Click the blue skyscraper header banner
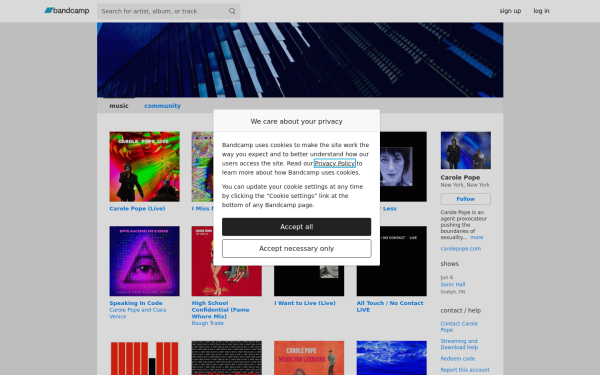Screen dimensions: 600x375 pyautogui.click(x=300, y=60)
